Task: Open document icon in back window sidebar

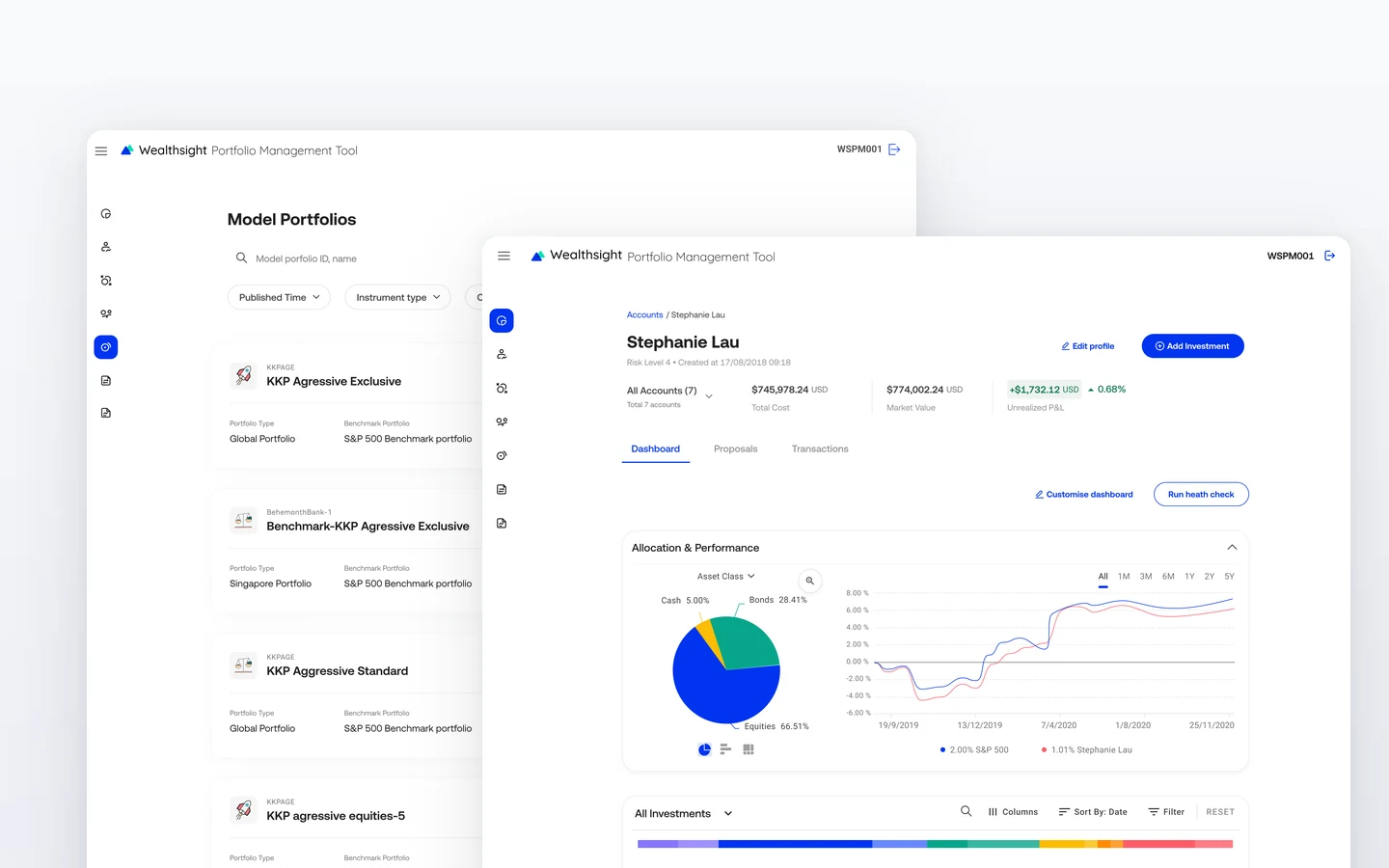Action: point(106,380)
